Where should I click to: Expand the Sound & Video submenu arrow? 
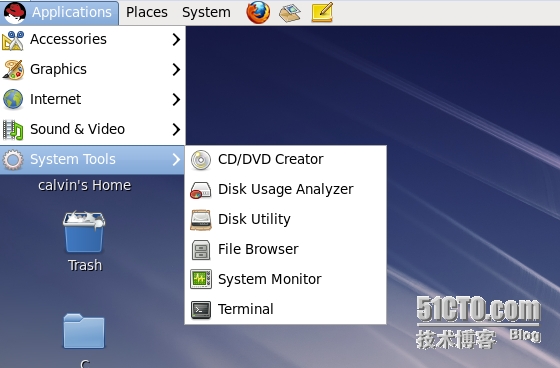176,129
